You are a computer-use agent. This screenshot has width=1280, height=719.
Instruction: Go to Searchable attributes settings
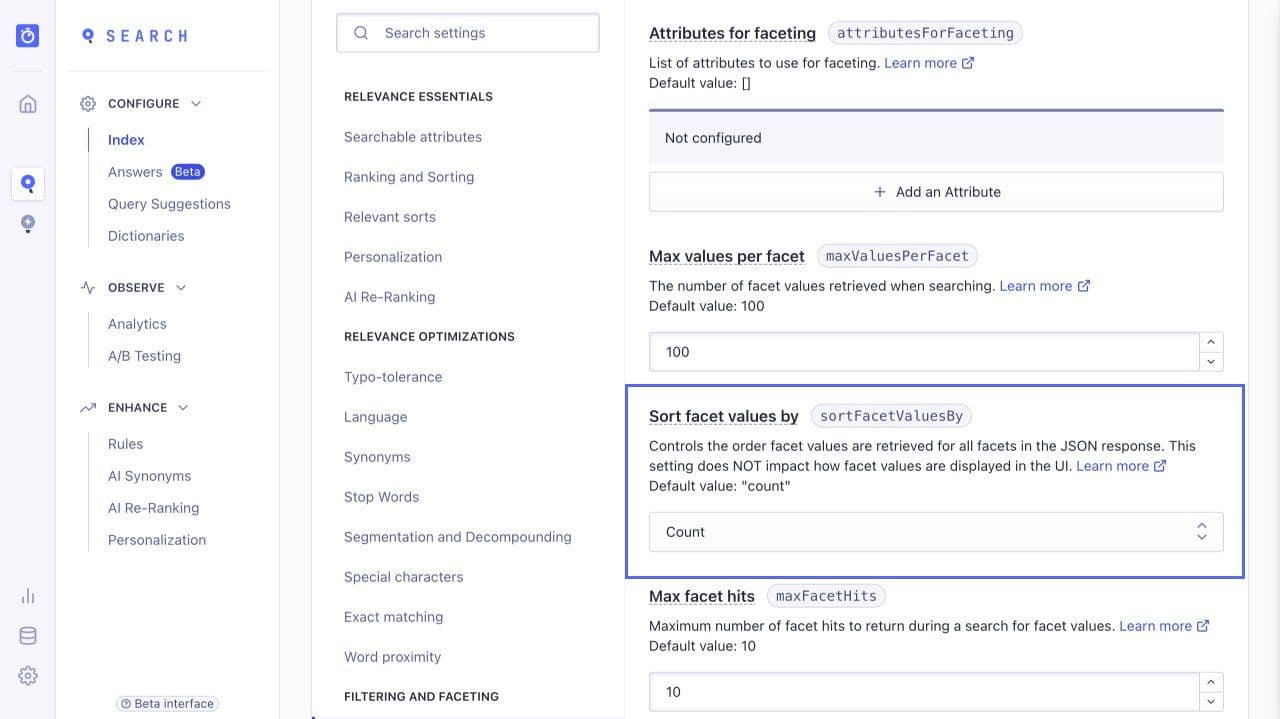click(x=413, y=137)
